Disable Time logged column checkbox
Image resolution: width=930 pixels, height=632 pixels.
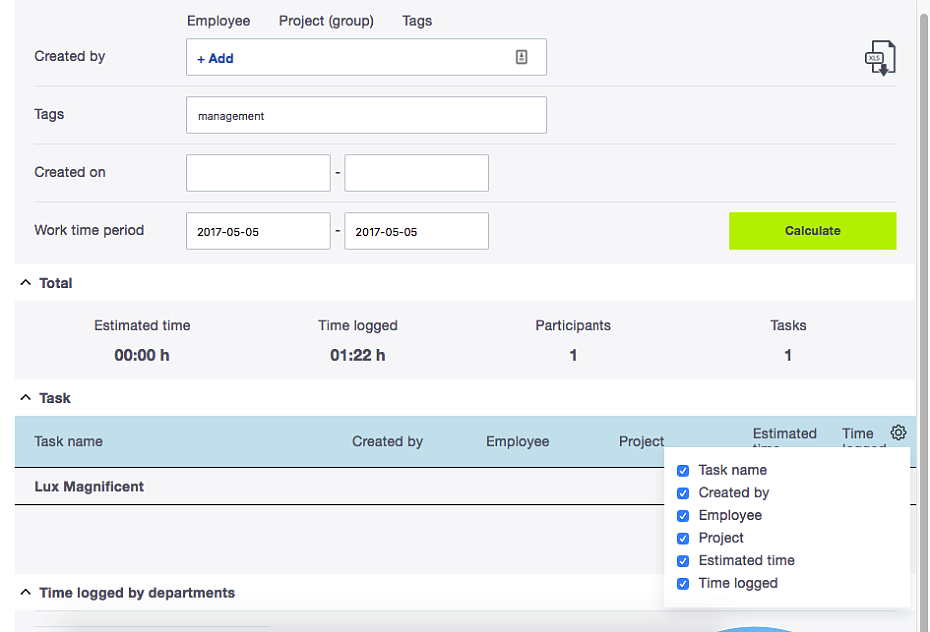(683, 583)
